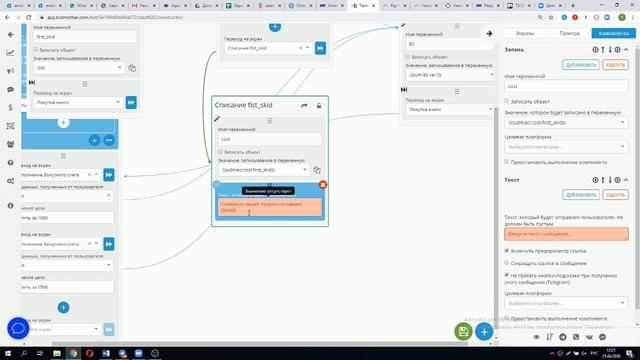Open the constructor diagram icon in sidebar
640x360 pixels.
(11, 126)
